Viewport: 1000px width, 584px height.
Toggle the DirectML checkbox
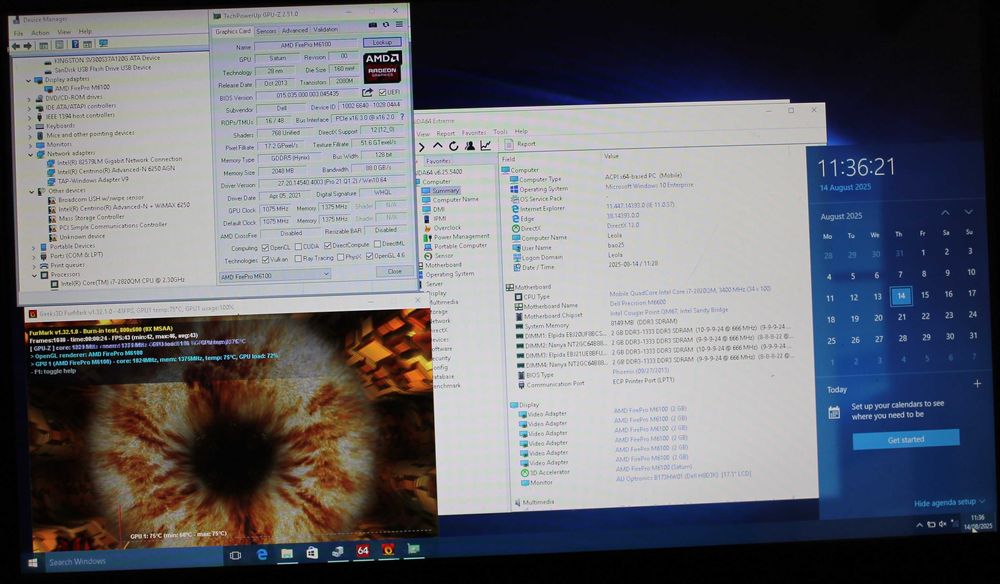(x=377, y=244)
